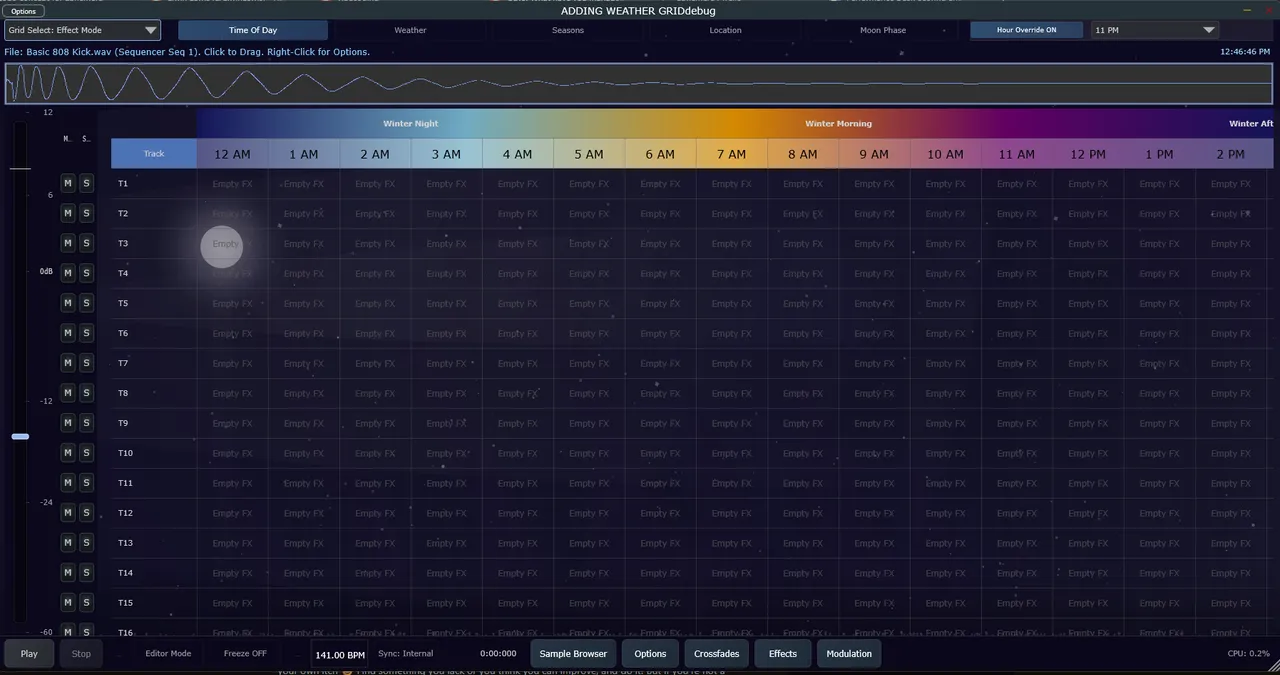Image resolution: width=1280 pixels, height=675 pixels.
Task: Open the Seasons tab
Action: pyautogui.click(x=568, y=30)
